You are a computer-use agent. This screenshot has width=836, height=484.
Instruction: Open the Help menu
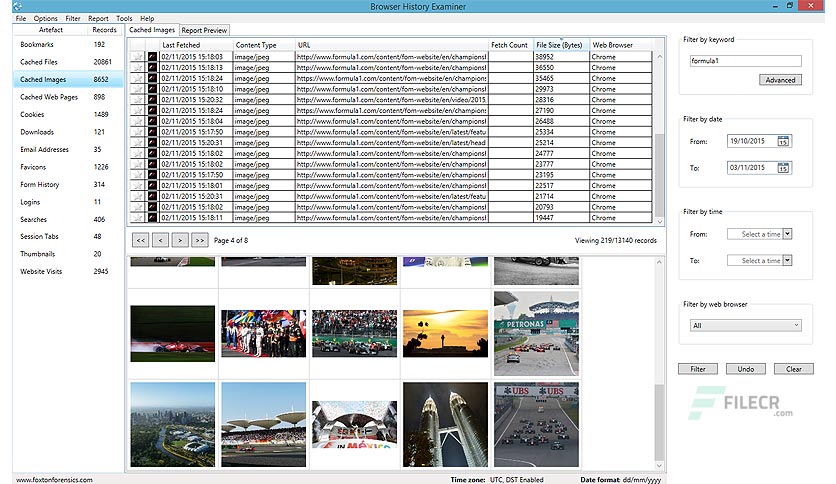coord(147,18)
